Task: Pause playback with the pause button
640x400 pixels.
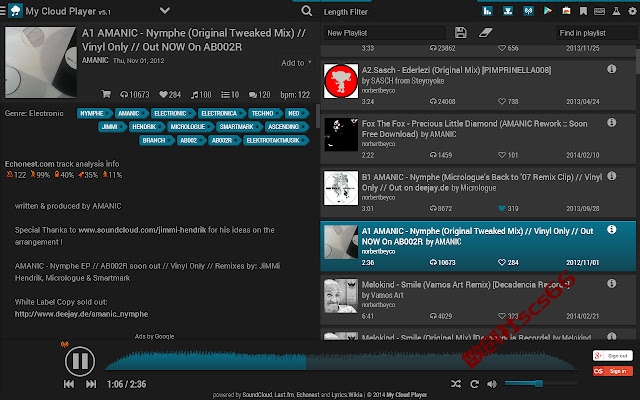Action: pos(80,361)
